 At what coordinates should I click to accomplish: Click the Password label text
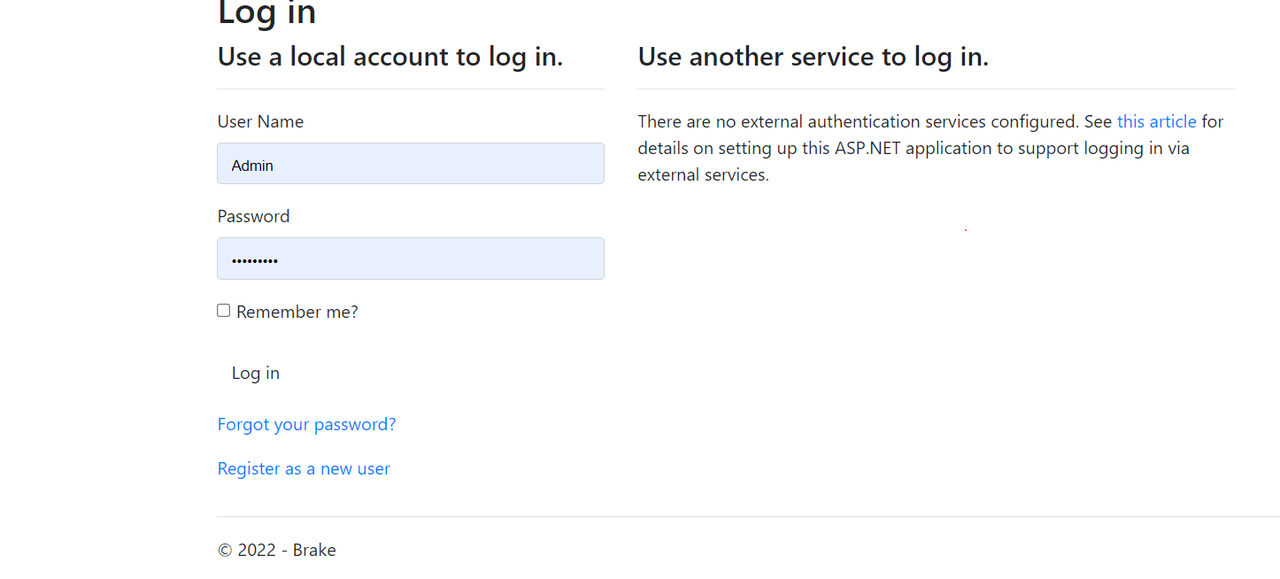point(253,216)
